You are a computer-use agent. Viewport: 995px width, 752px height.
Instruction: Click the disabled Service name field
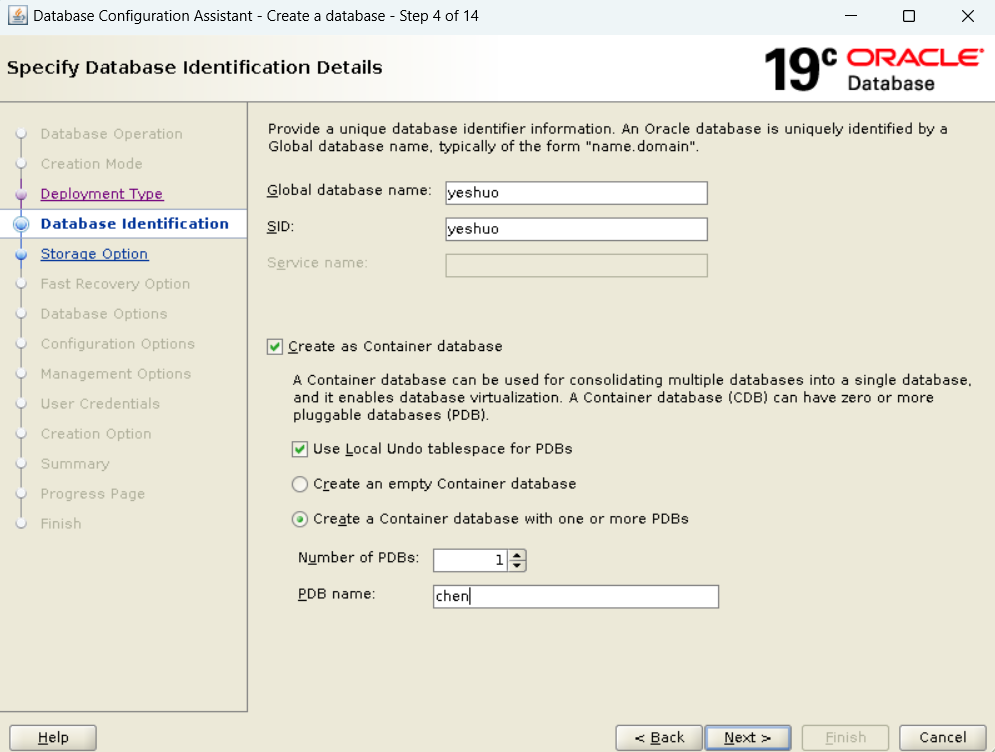(576, 265)
